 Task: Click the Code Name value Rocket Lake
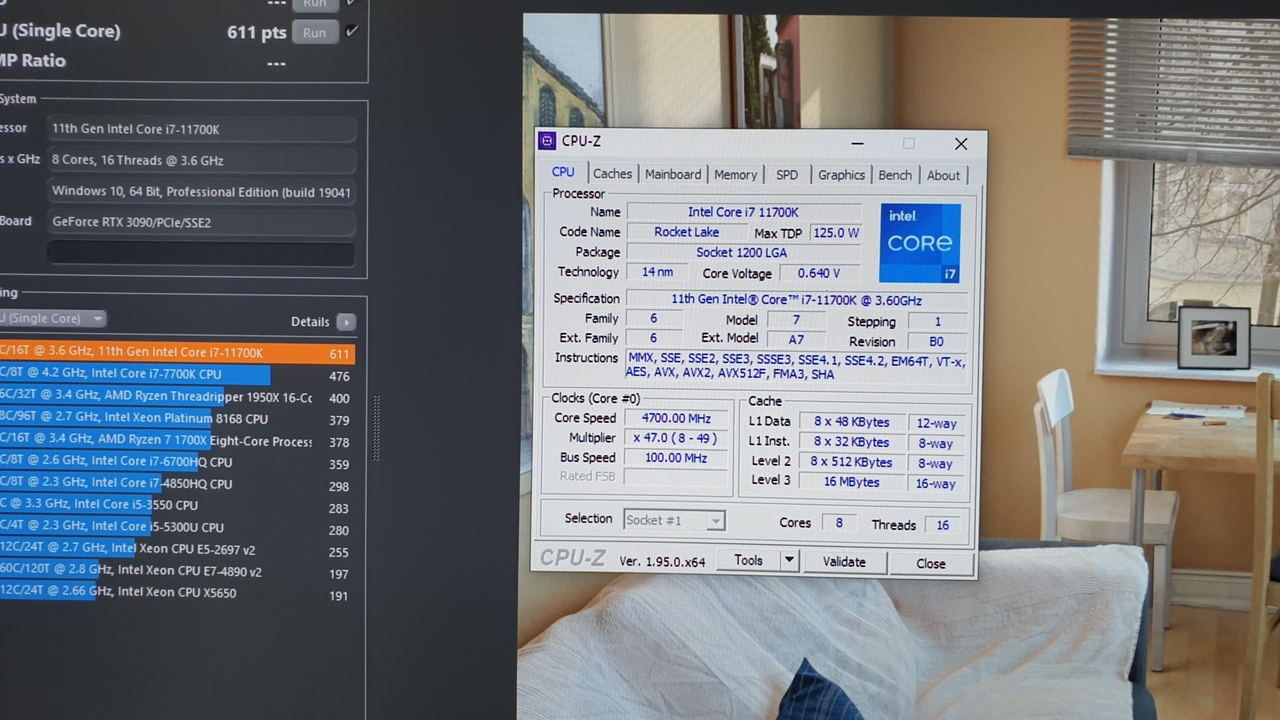click(x=686, y=232)
